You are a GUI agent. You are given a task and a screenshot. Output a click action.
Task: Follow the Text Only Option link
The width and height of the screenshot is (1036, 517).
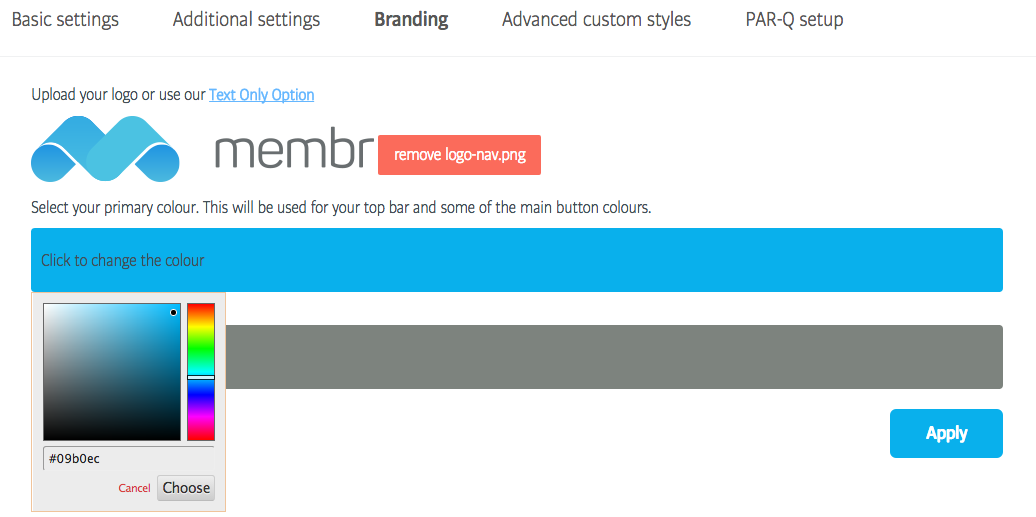pos(261,95)
